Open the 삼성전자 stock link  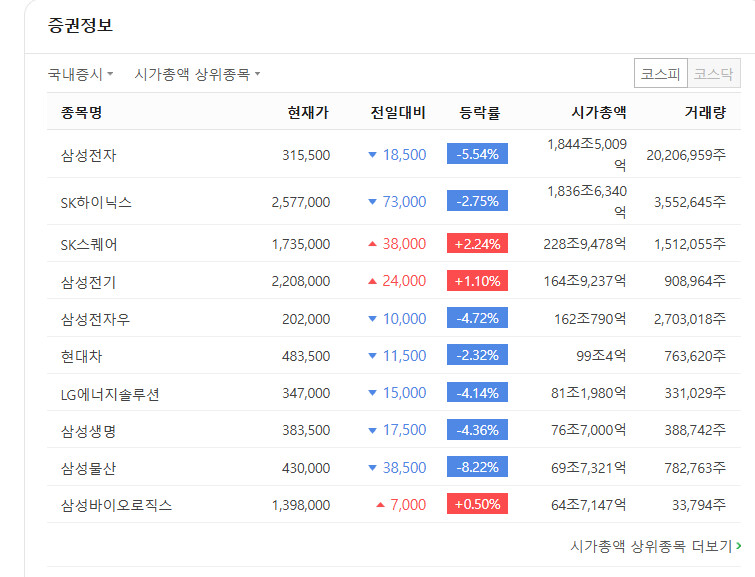89,156
